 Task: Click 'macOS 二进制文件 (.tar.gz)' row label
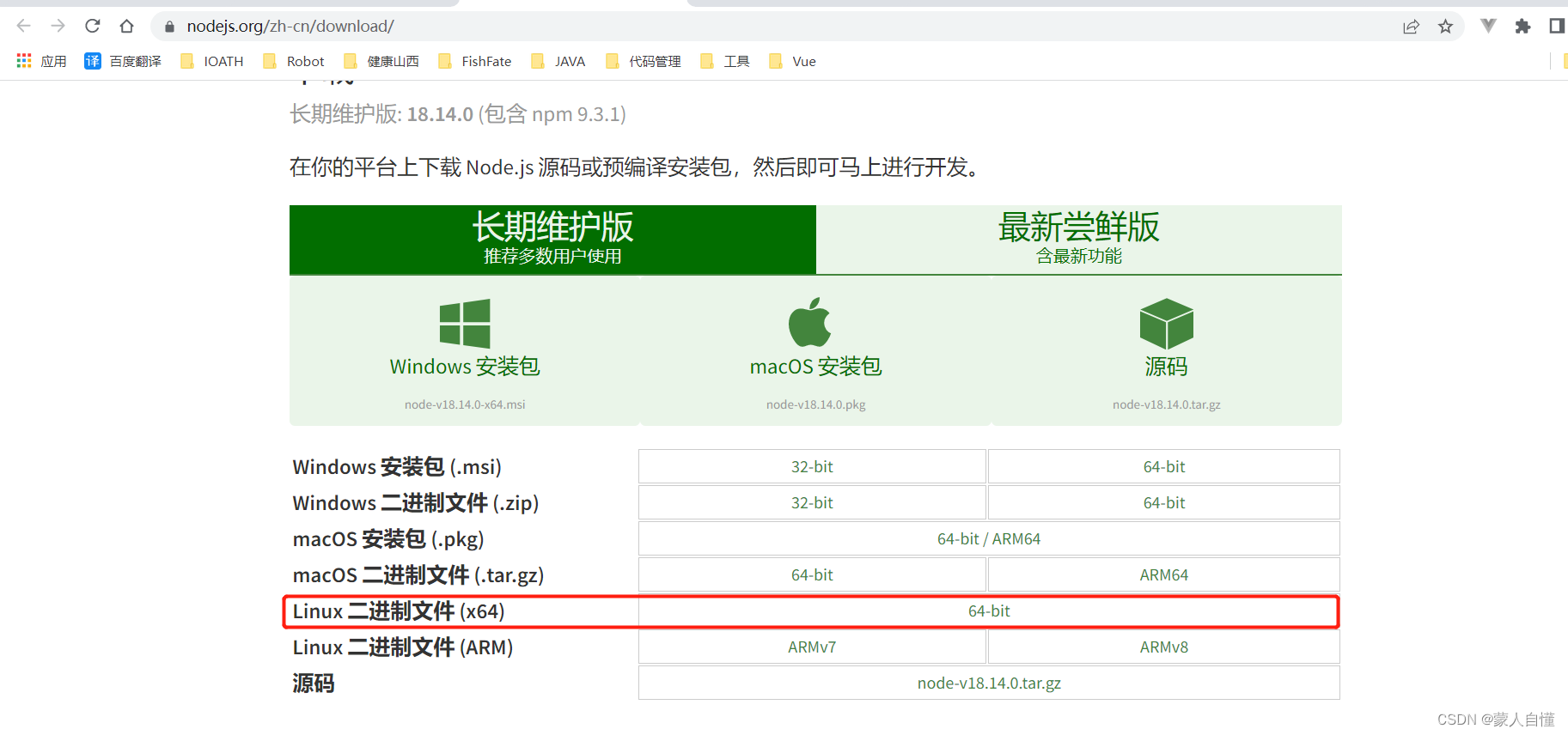(418, 575)
